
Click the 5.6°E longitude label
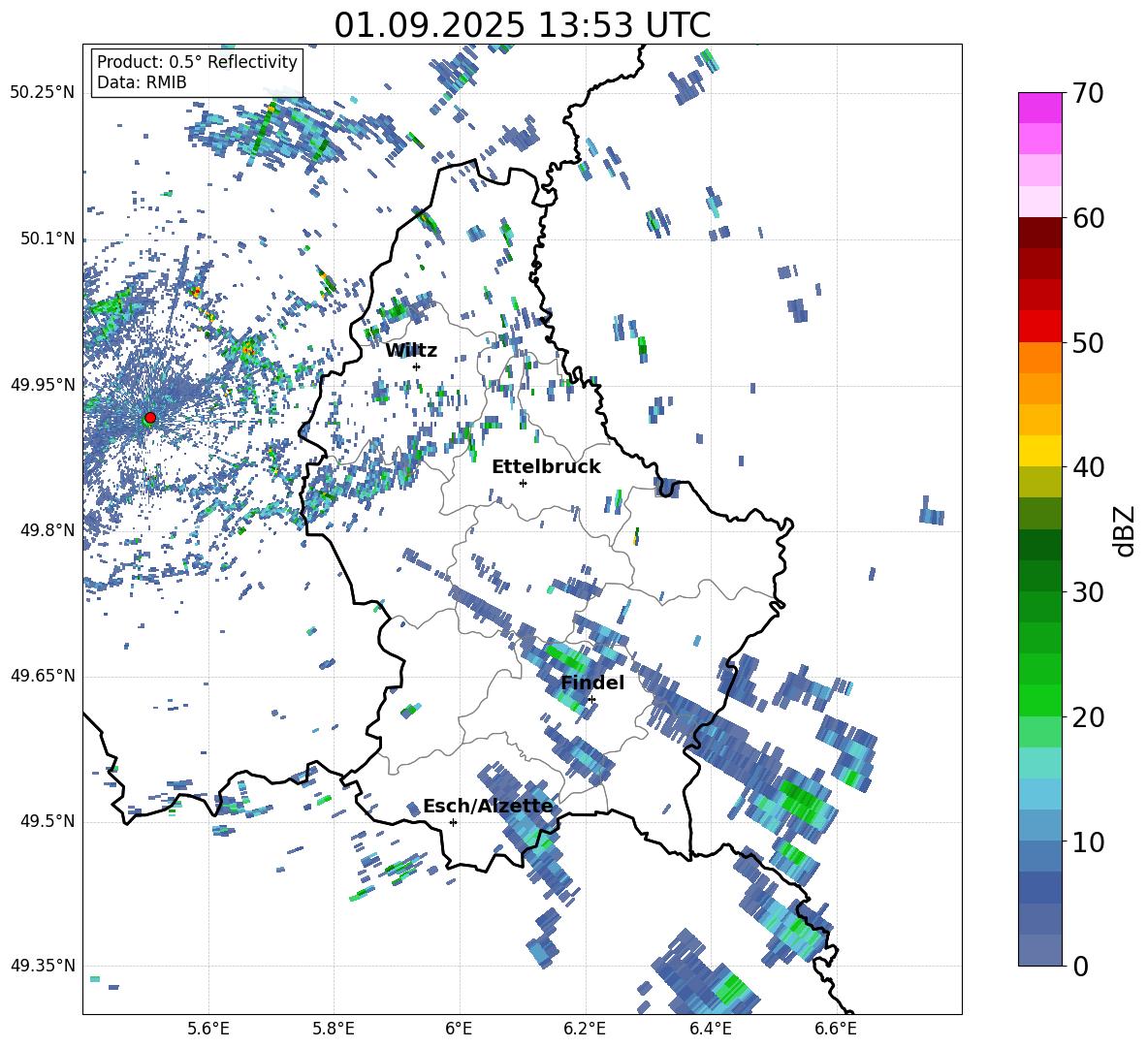click(x=208, y=1029)
